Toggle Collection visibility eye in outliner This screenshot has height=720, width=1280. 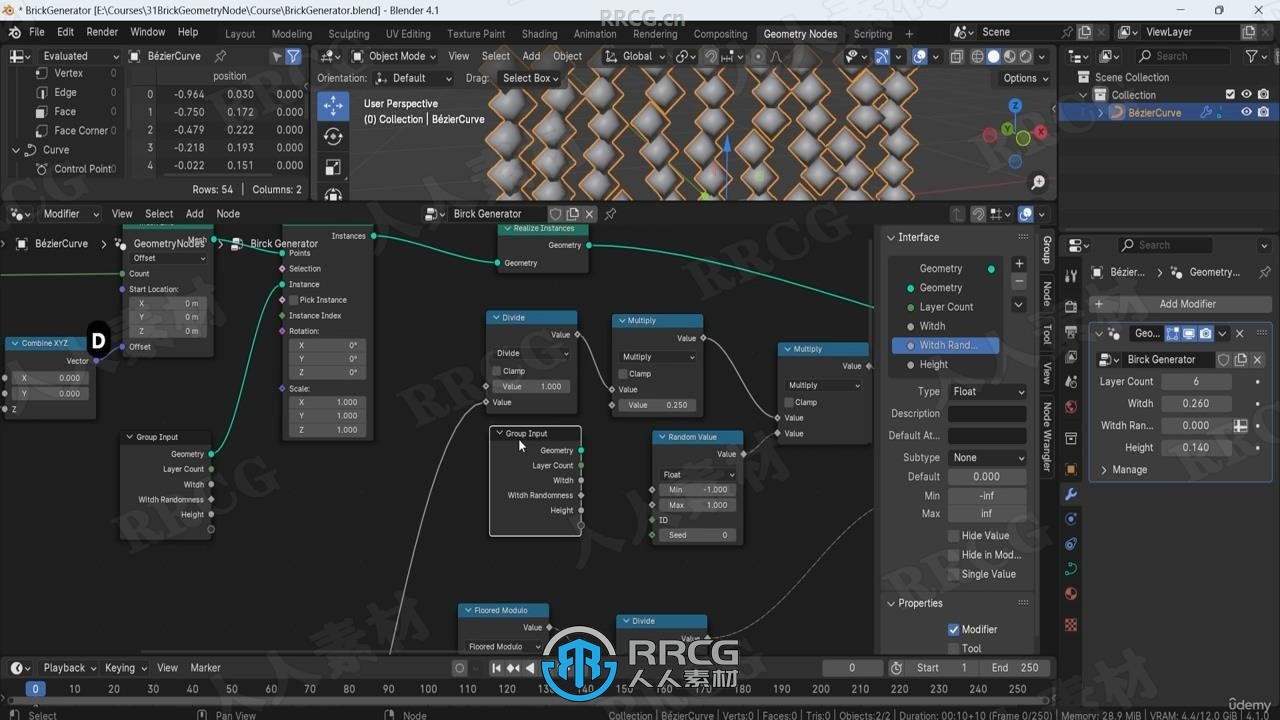tap(1246, 95)
